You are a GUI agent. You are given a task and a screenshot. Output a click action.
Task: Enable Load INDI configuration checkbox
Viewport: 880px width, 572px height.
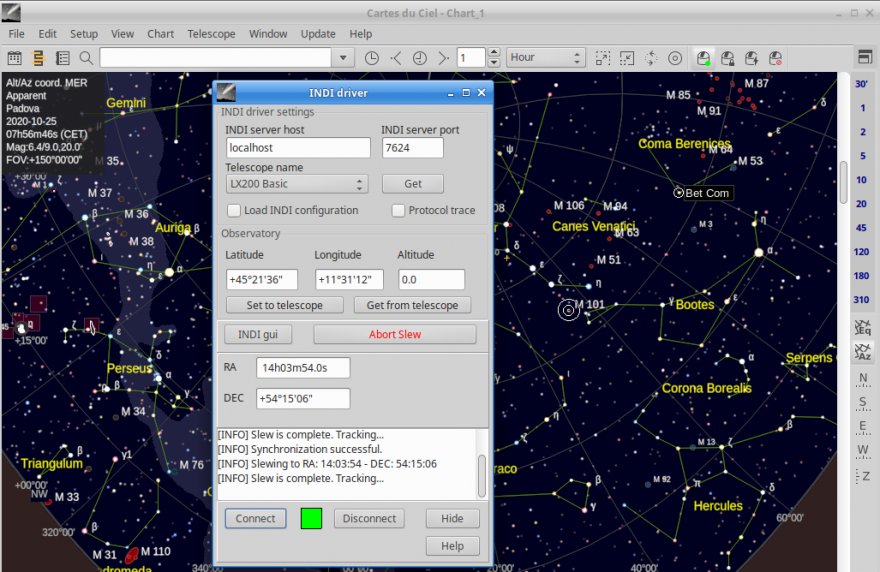pyautogui.click(x=234, y=211)
